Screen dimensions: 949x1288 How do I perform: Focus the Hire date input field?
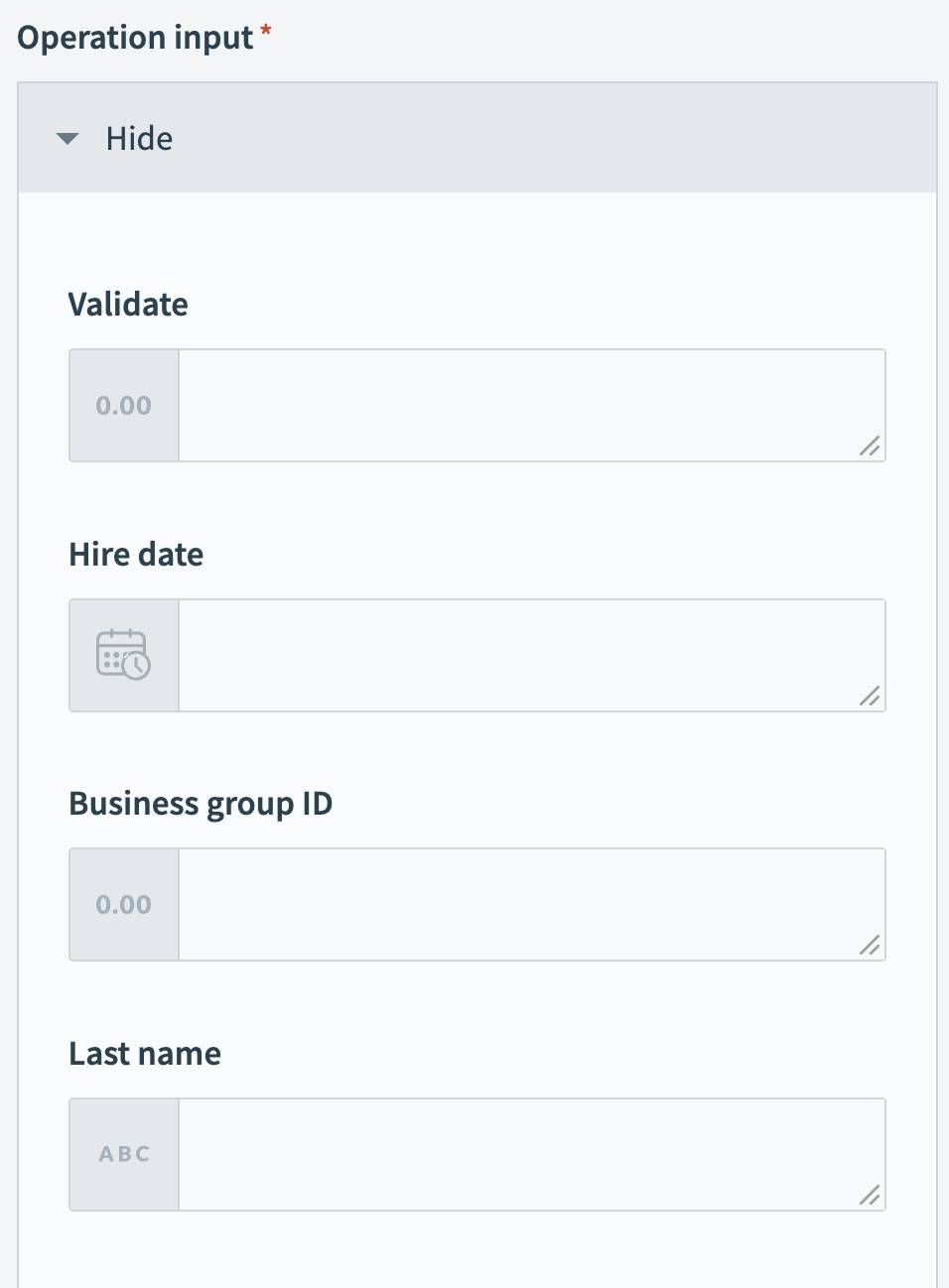click(x=516, y=655)
